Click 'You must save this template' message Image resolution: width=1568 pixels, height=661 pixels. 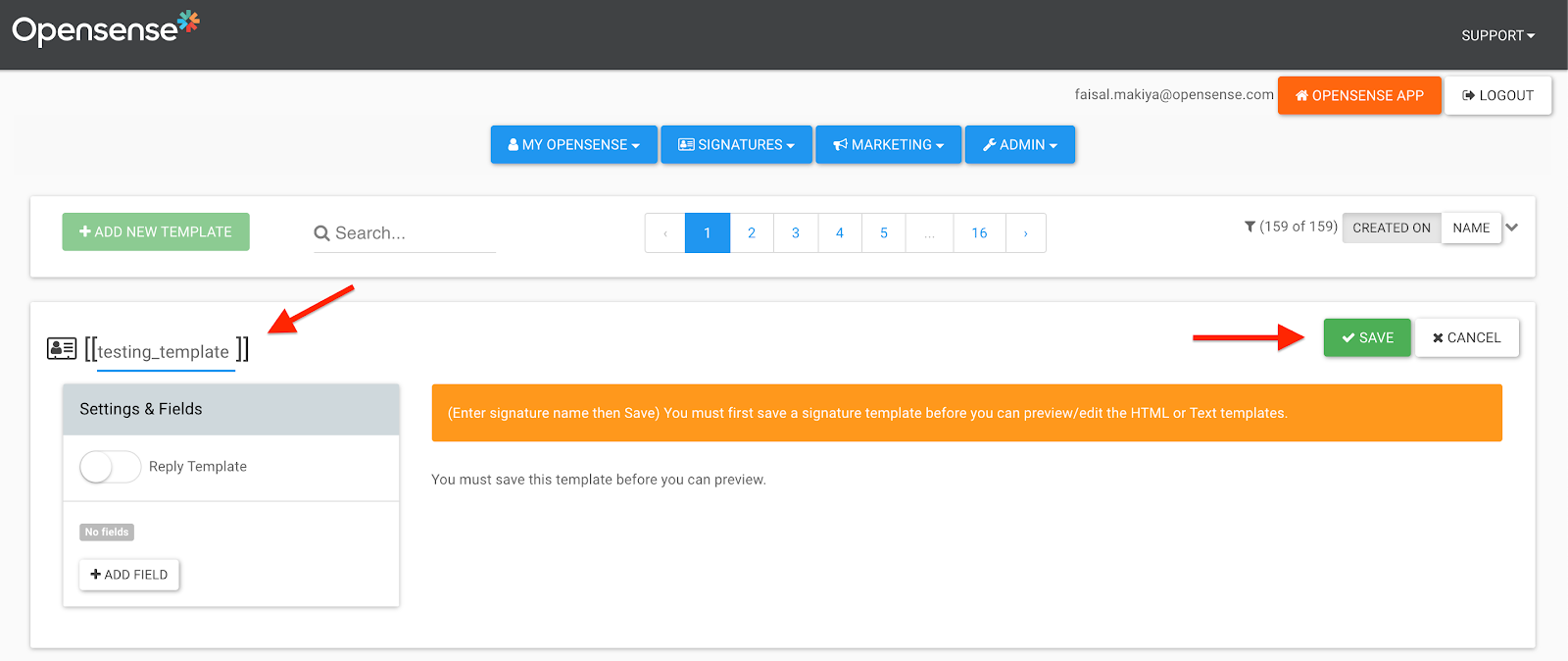[x=599, y=480]
